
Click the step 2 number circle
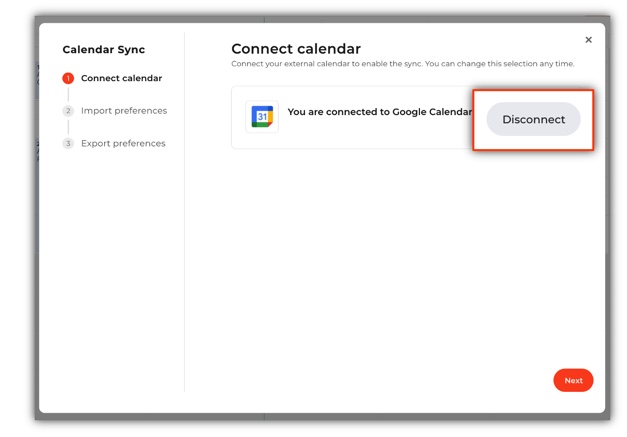[x=68, y=111]
